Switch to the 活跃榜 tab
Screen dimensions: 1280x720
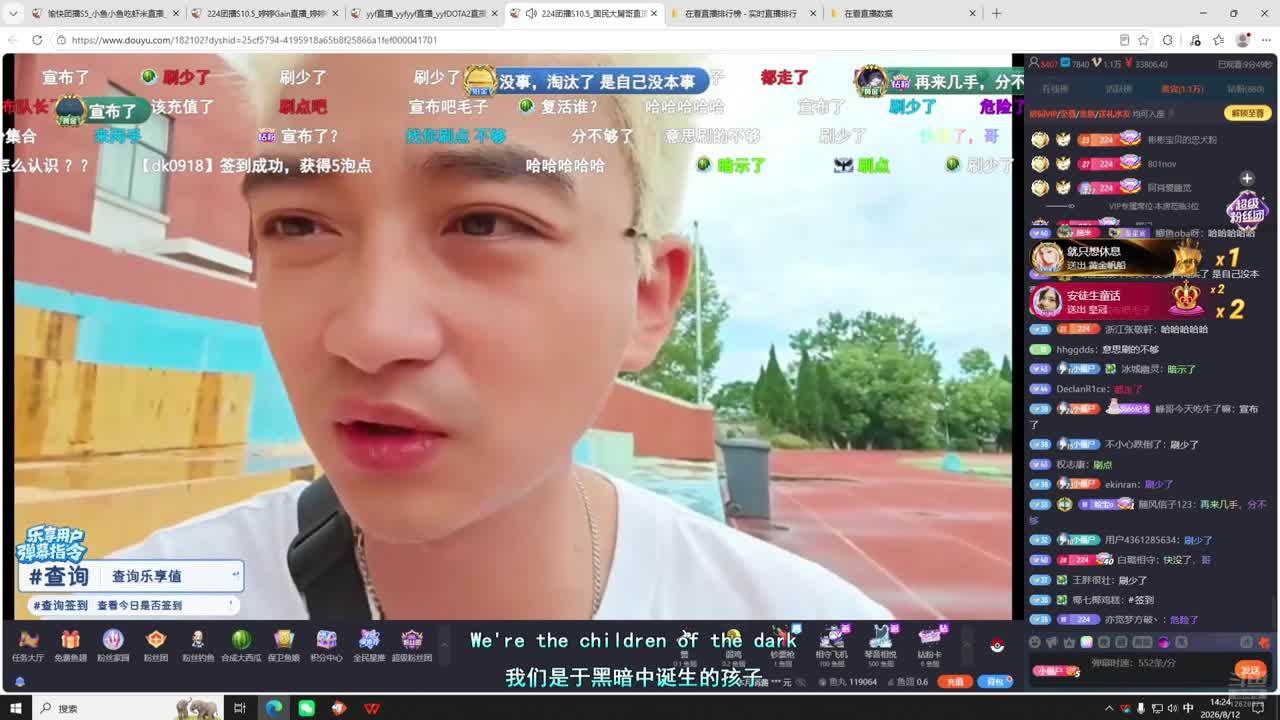click(x=1118, y=89)
